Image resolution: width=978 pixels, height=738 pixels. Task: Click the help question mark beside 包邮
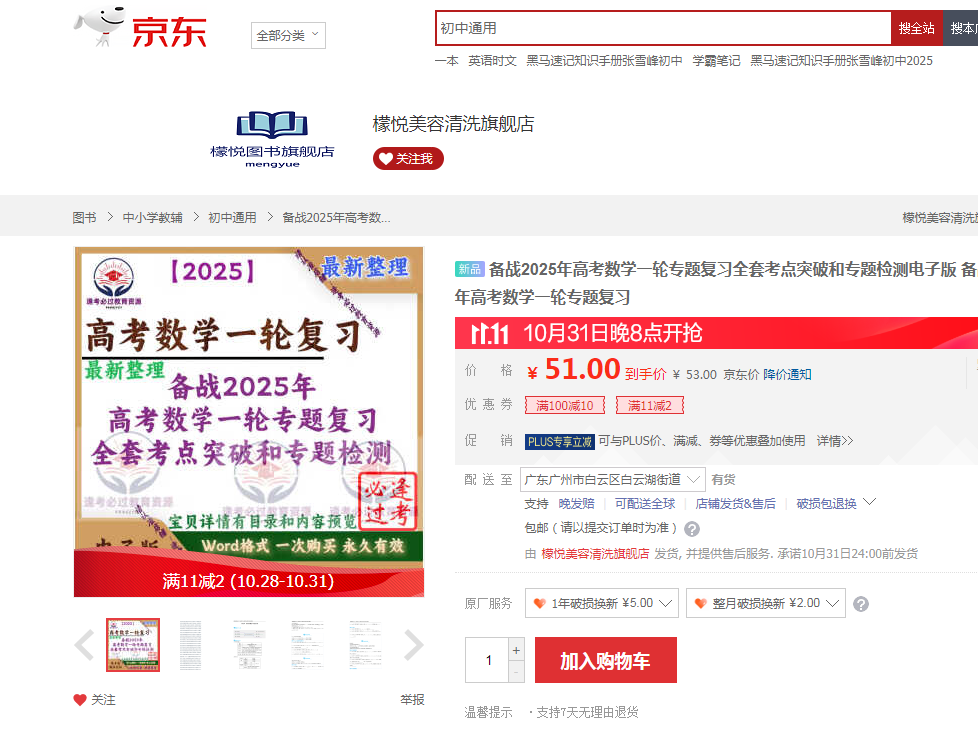[x=692, y=529]
